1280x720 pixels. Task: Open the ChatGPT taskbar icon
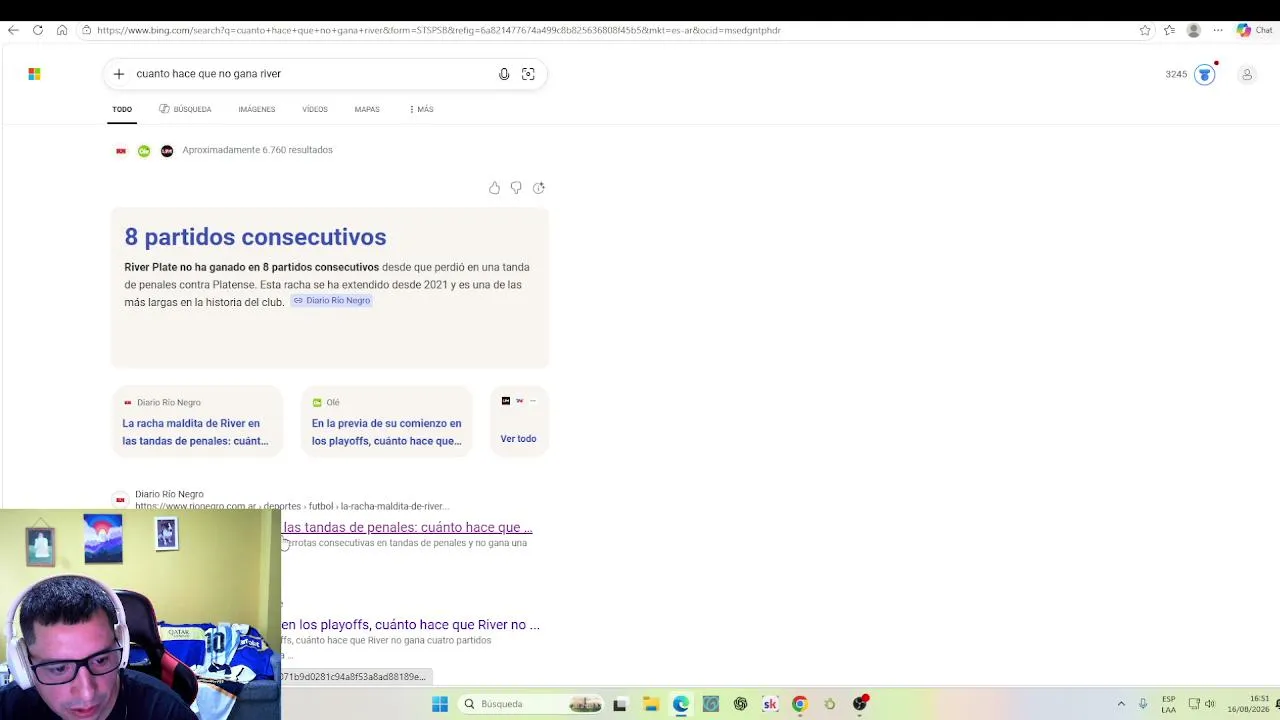click(x=740, y=704)
